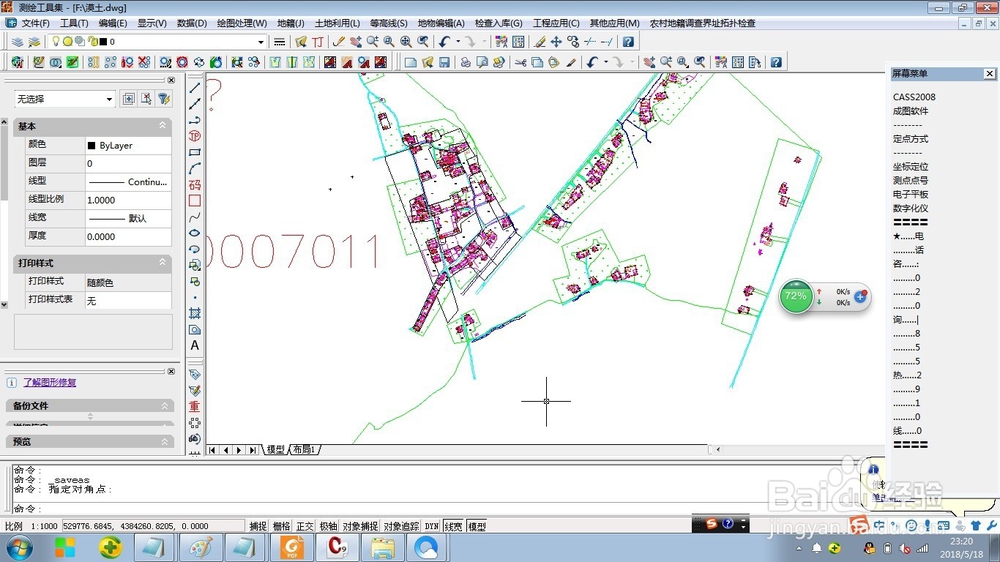Open the layer properties manager icon
The height and width of the screenshot is (562, 1000).
18,41
